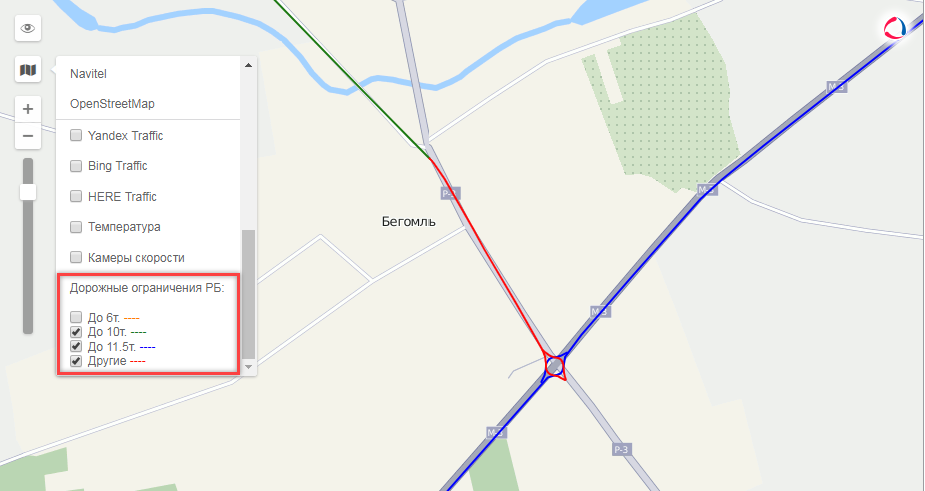Screen dimensions: 925x491
Task: Click the layer list scroll-up arrow
Action: (248, 65)
